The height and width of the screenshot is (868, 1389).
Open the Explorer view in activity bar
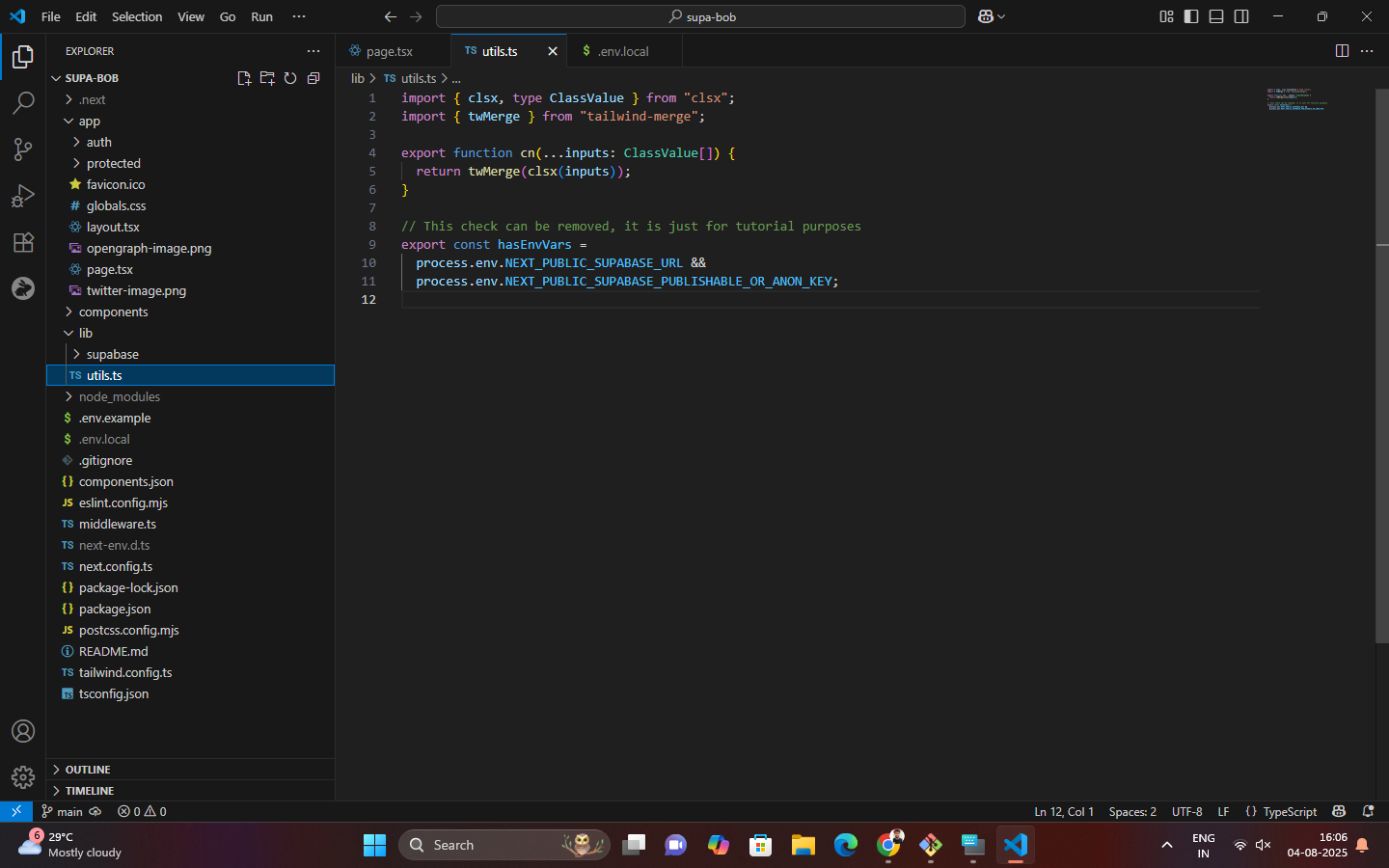(23, 57)
